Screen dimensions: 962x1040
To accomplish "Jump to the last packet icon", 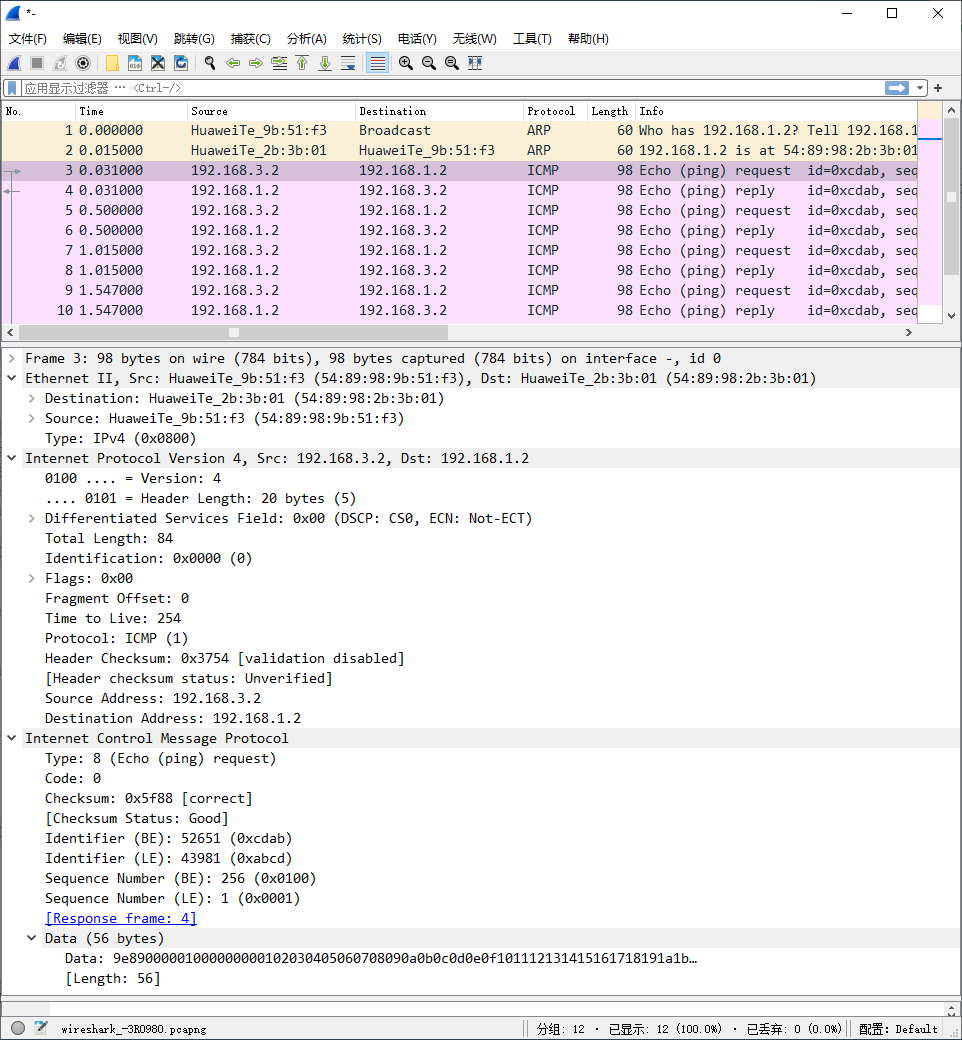I will tap(324, 63).
